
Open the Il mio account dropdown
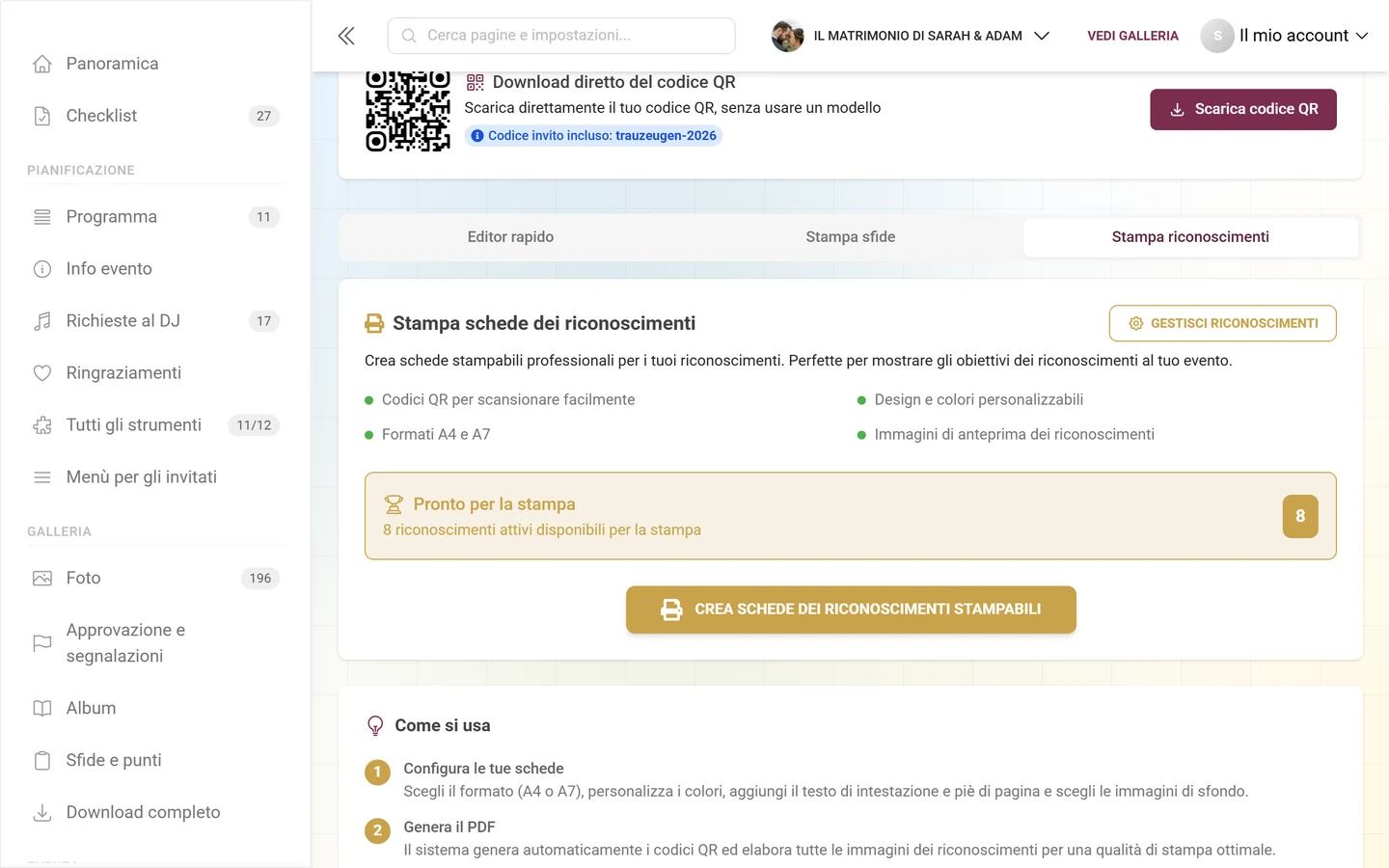(x=1303, y=36)
